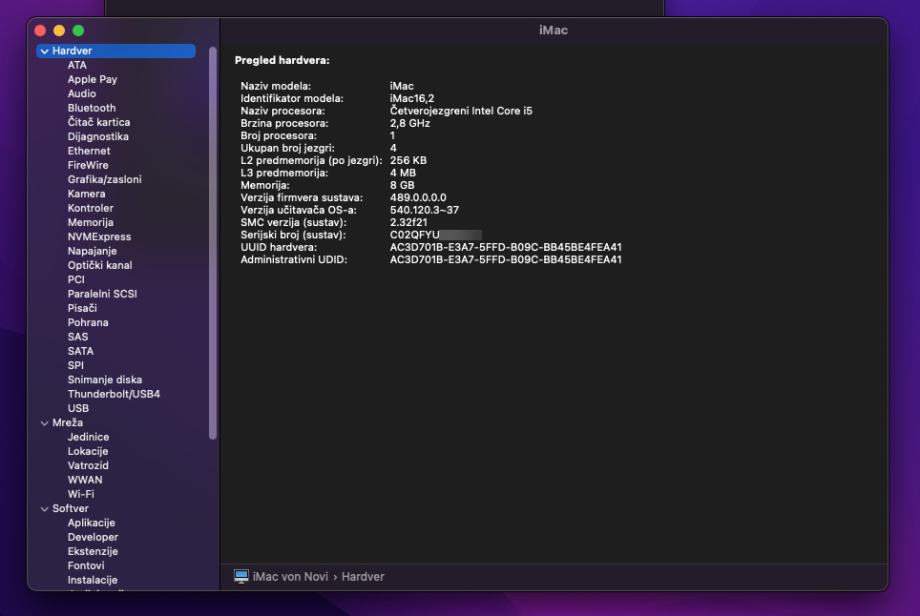Open Dijagnostika in the sidebar

coord(98,137)
